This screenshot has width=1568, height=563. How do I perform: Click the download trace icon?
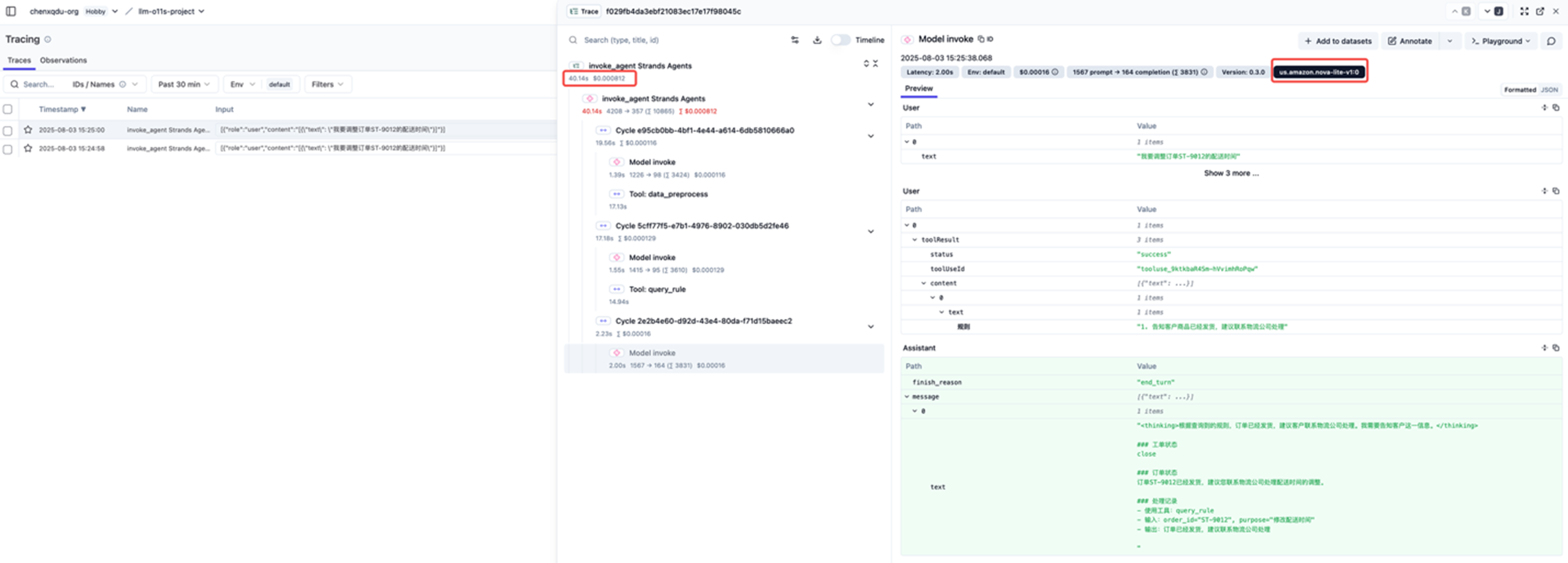(817, 40)
